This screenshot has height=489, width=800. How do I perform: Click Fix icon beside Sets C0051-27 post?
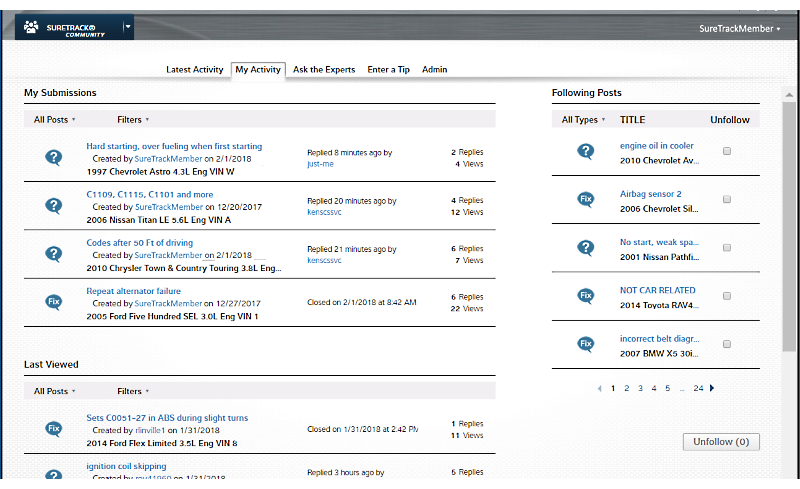point(54,428)
